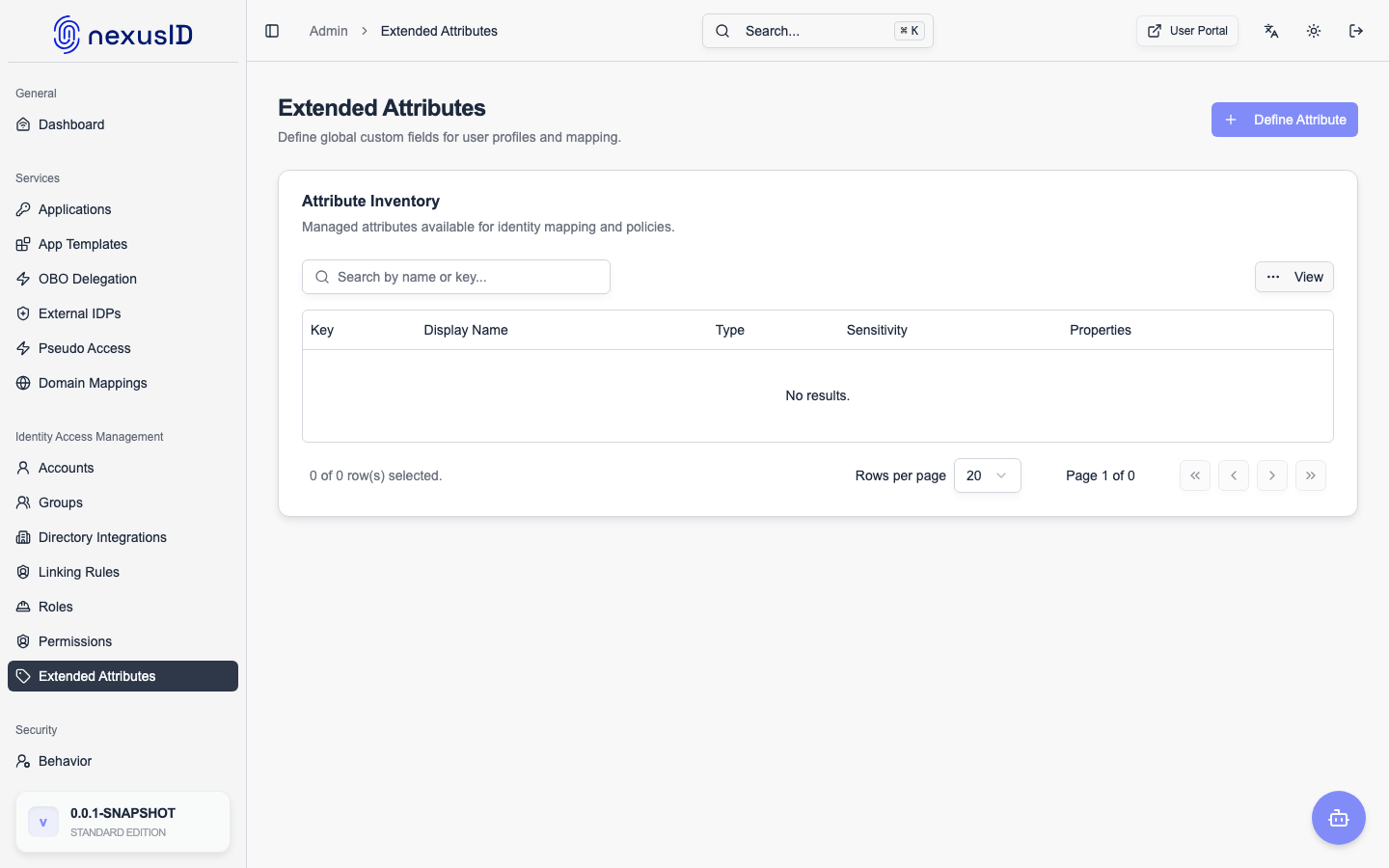Image resolution: width=1389 pixels, height=868 pixels.
Task: Sort by the Key column header
Action: point(322,330)
